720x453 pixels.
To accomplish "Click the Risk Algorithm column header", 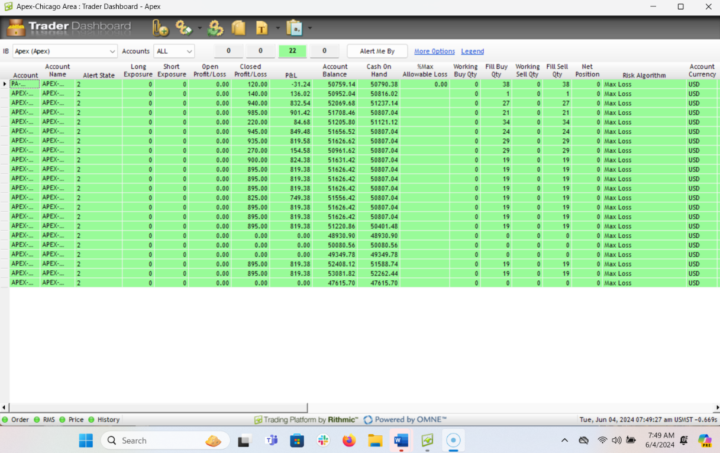I will [x=644, y=75].
